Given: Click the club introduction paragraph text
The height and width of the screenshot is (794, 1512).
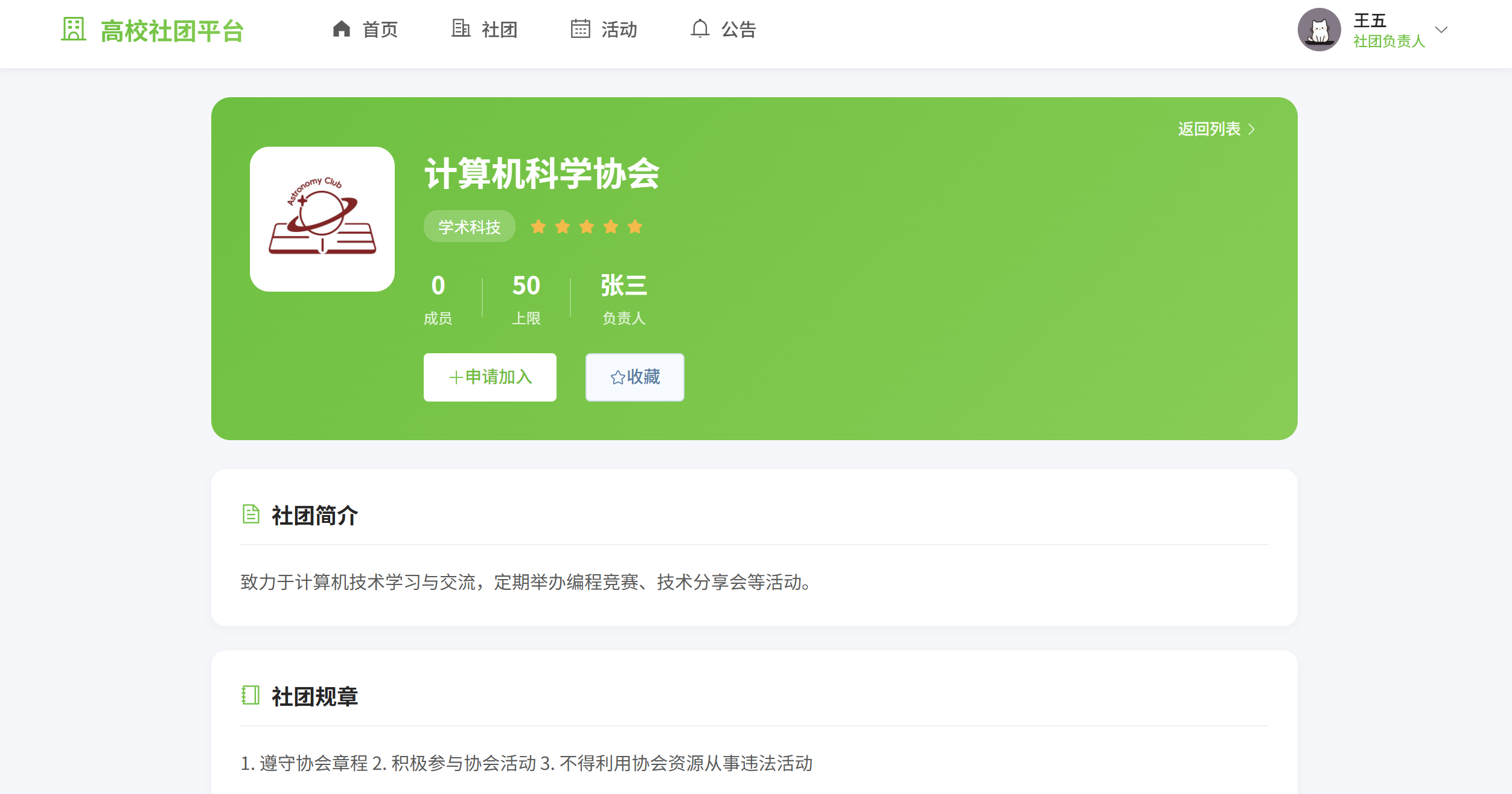Looking at the screenshot, I should pyautogui.click(x=528, y=582).
